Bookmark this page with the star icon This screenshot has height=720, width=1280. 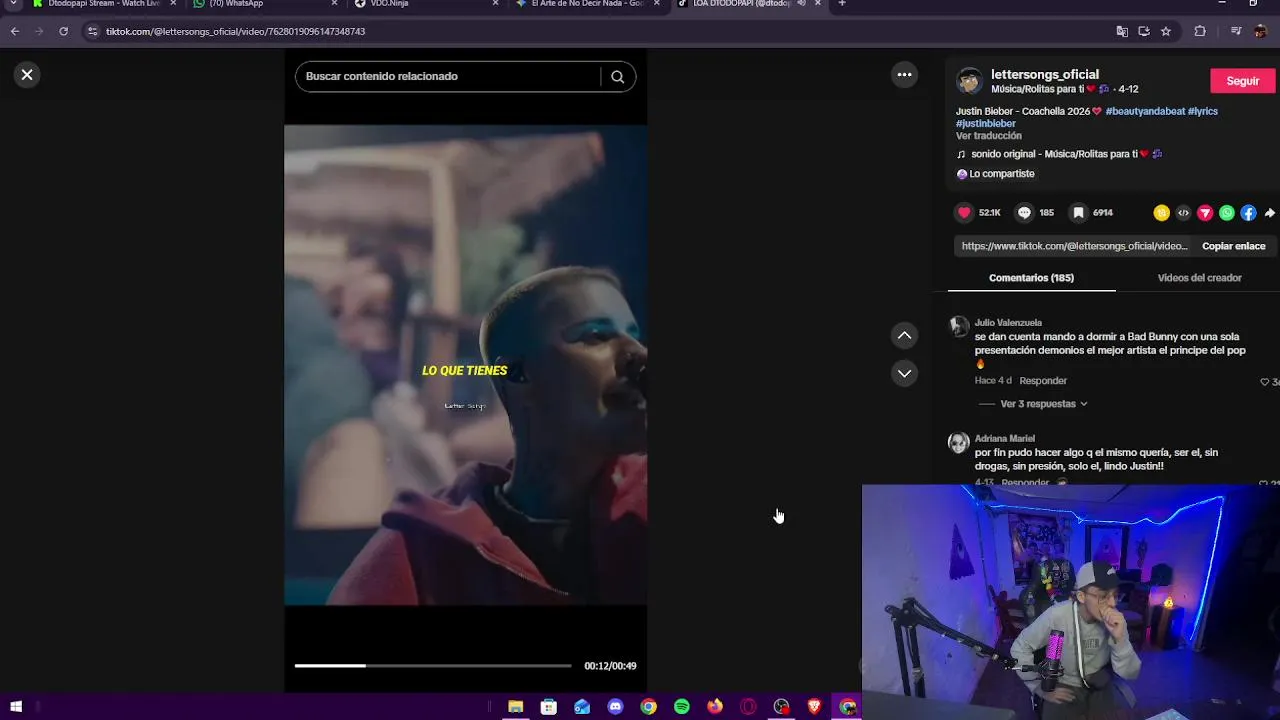(1166, 31)
